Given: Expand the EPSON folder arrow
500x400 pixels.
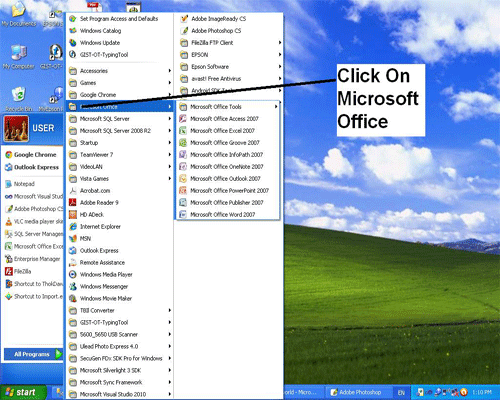Looking at the screenshot, I should tap(280, 55).
